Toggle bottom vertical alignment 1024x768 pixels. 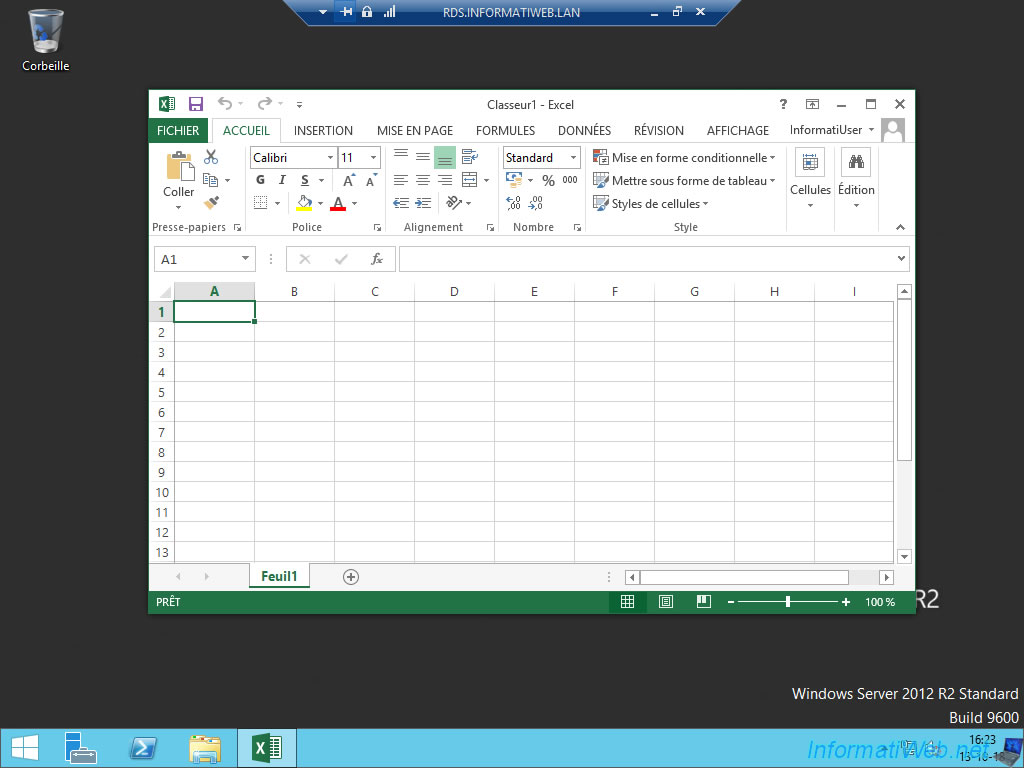coord(445,157)
